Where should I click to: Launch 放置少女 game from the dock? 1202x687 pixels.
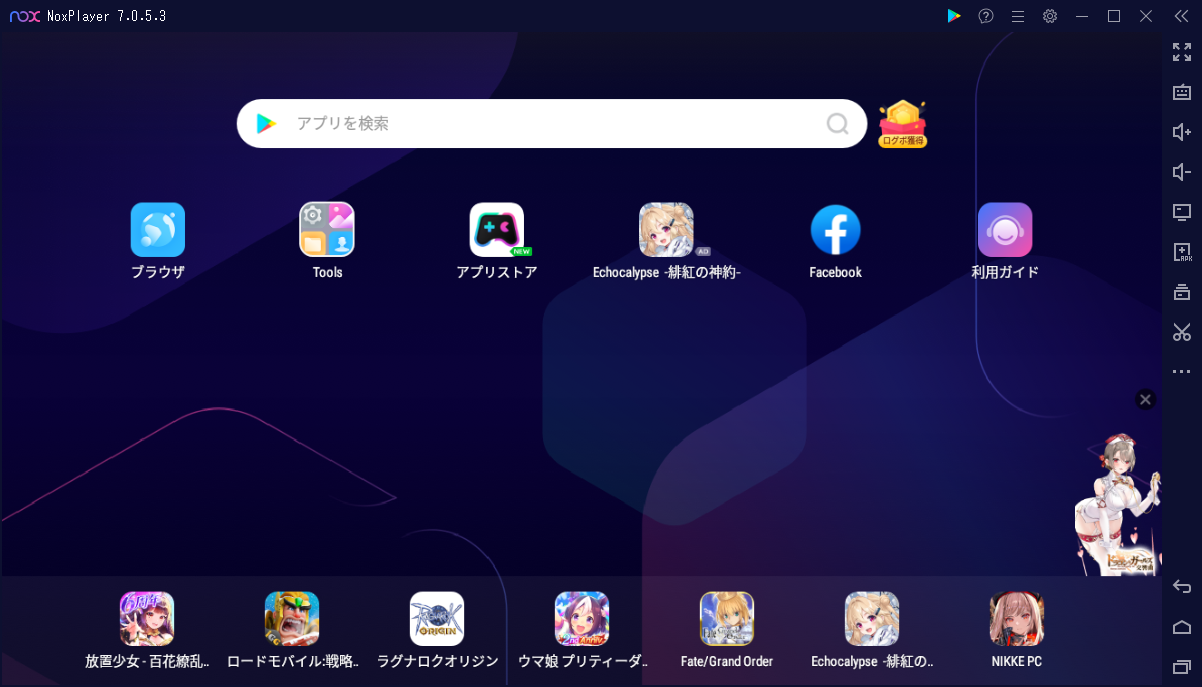(x=147, y=618)
